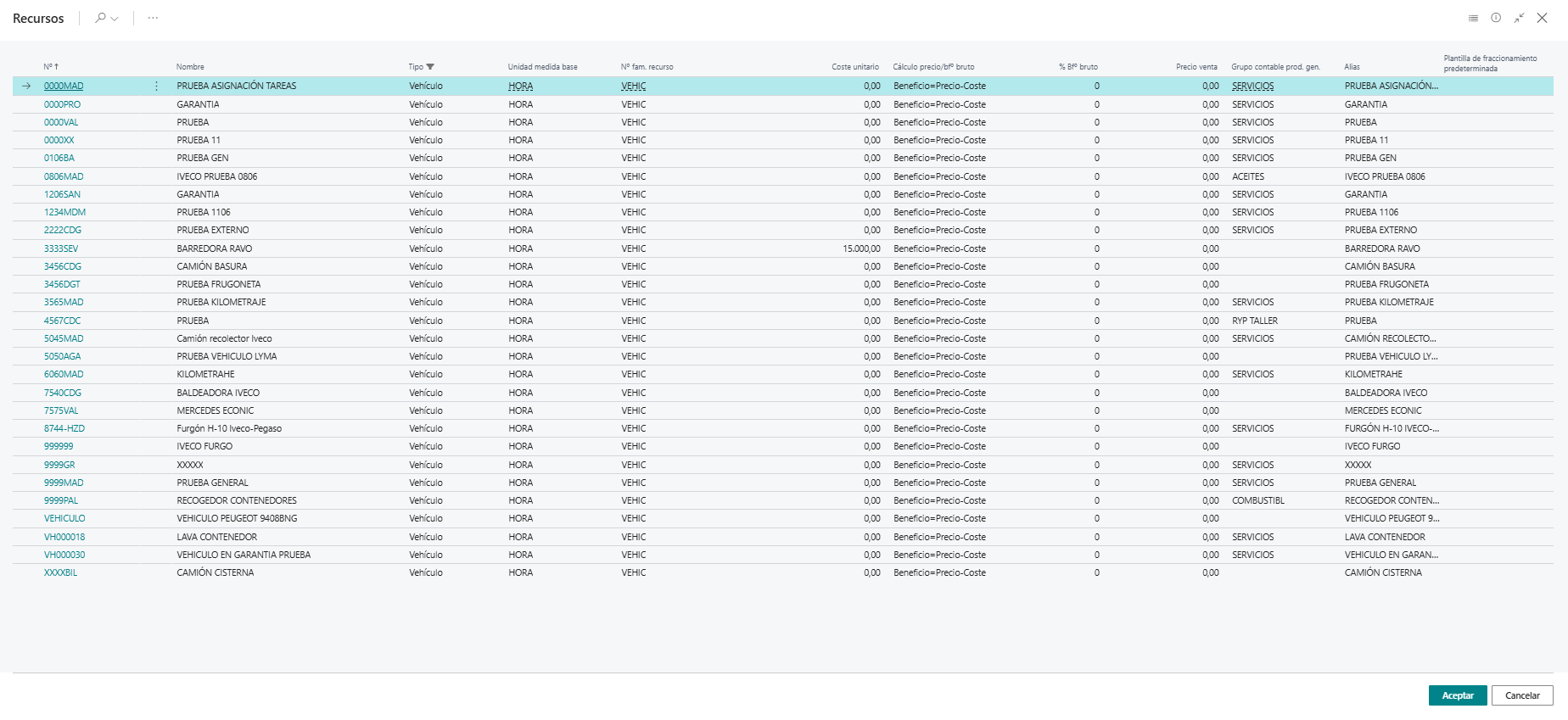Open resource XXXXBIL link
Image resolution: width=1568 pixels, height=720 pixels.
point(60,572)
